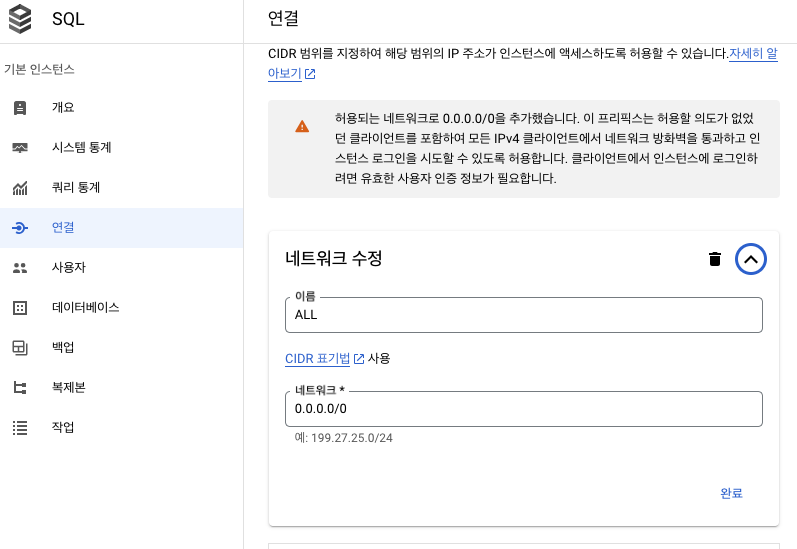Click the 쿼리 통계 chart icon

pyautogui.click(x=20, y=188)
